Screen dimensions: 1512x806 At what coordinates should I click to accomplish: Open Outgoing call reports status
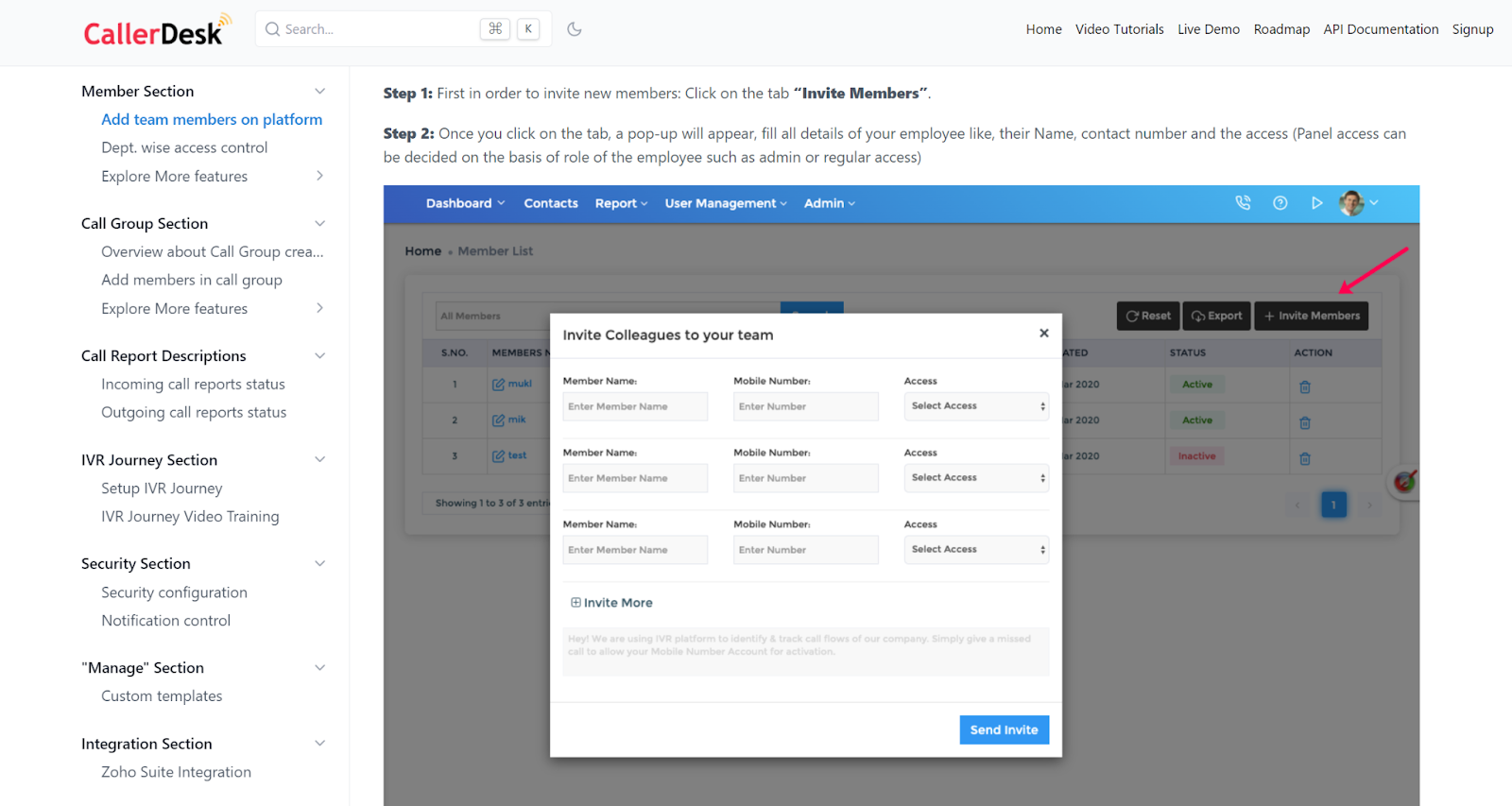(194, 412)
